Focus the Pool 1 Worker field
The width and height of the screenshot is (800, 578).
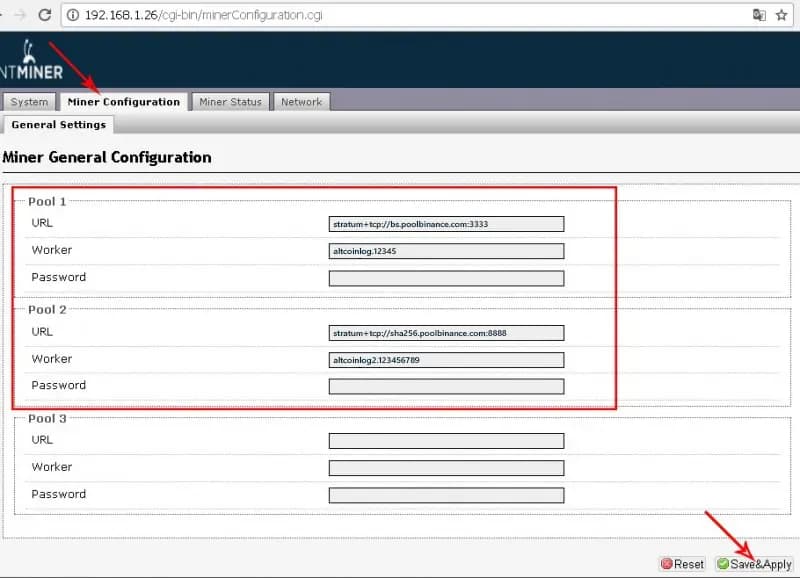coord(446,251)
